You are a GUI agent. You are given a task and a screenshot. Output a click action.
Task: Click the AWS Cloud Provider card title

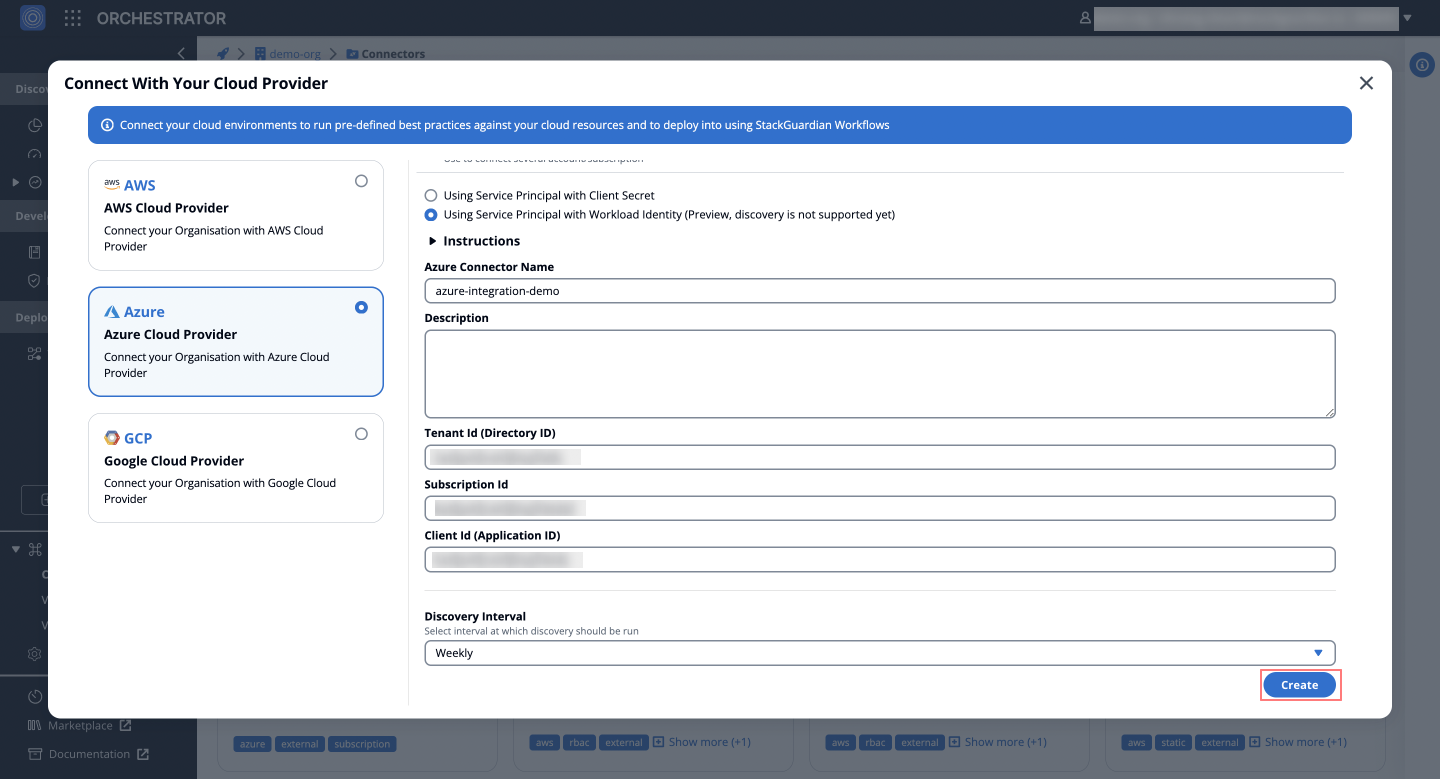[x=166, y=208]
